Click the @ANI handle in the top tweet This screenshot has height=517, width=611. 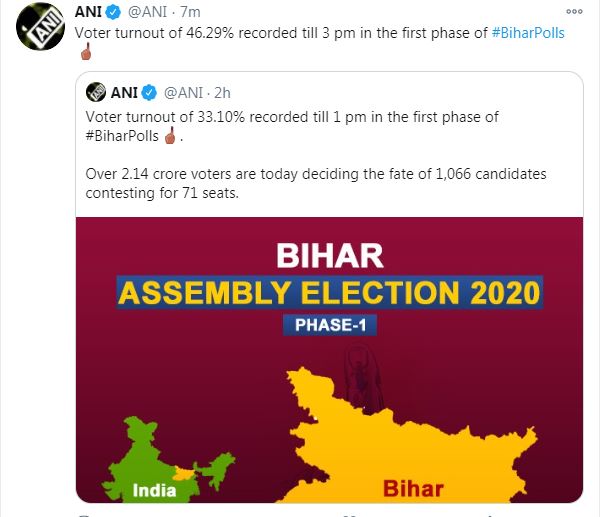[147, 12]
